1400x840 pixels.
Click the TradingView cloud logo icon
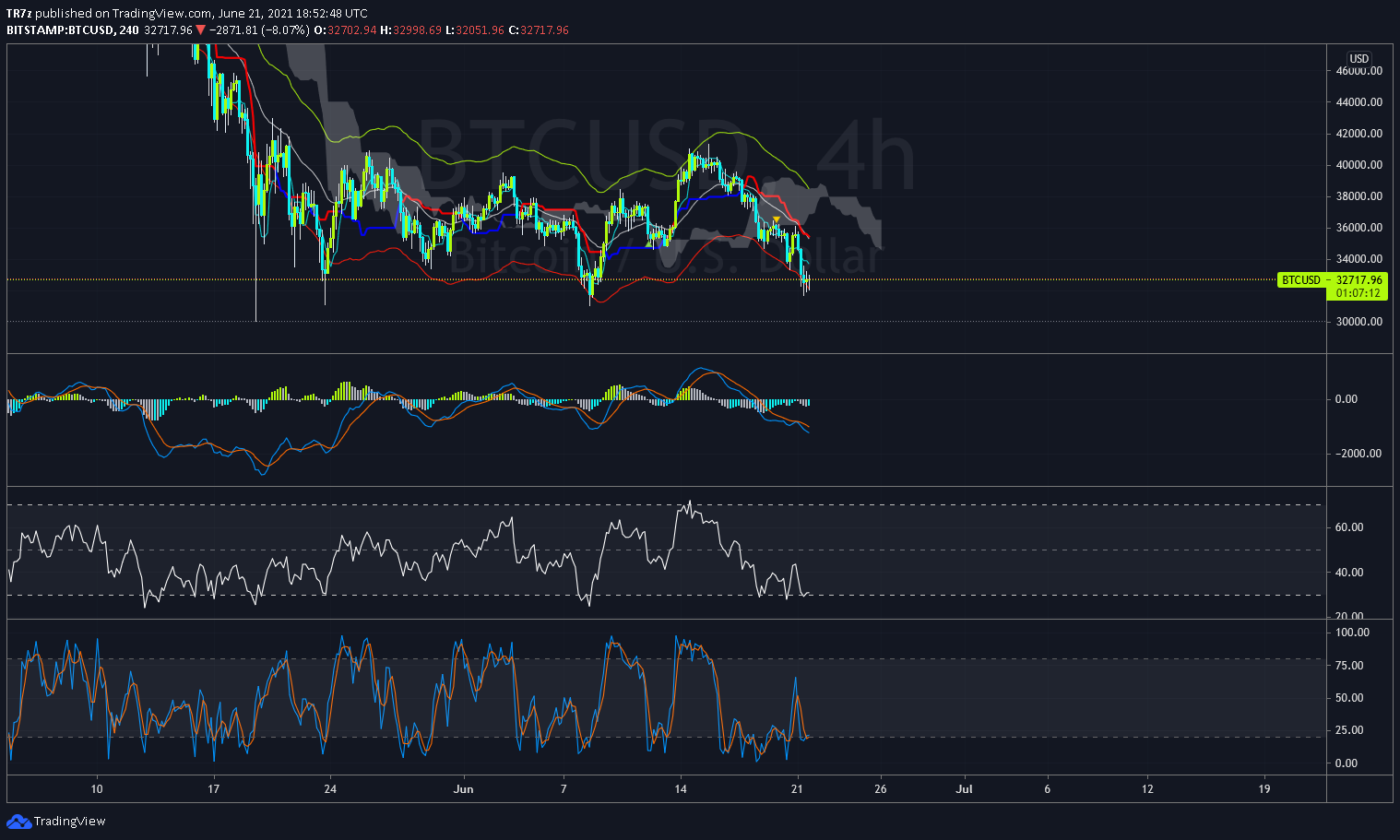[x=18, y=822]
